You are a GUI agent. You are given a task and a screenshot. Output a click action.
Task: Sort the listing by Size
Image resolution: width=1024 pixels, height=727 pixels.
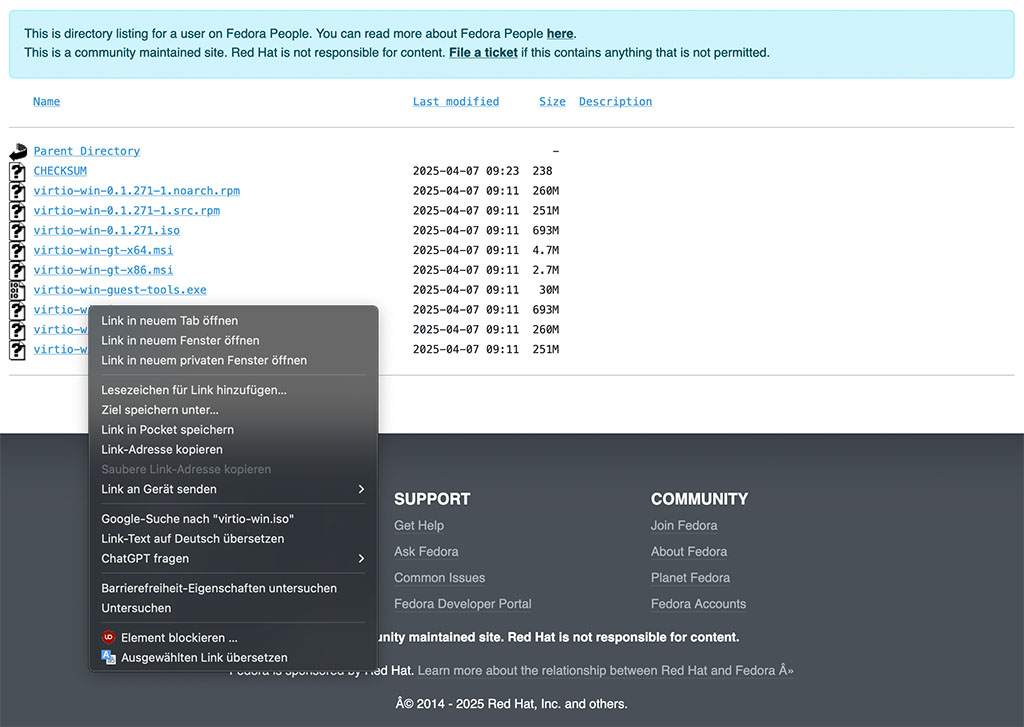[x=552, y=101]
